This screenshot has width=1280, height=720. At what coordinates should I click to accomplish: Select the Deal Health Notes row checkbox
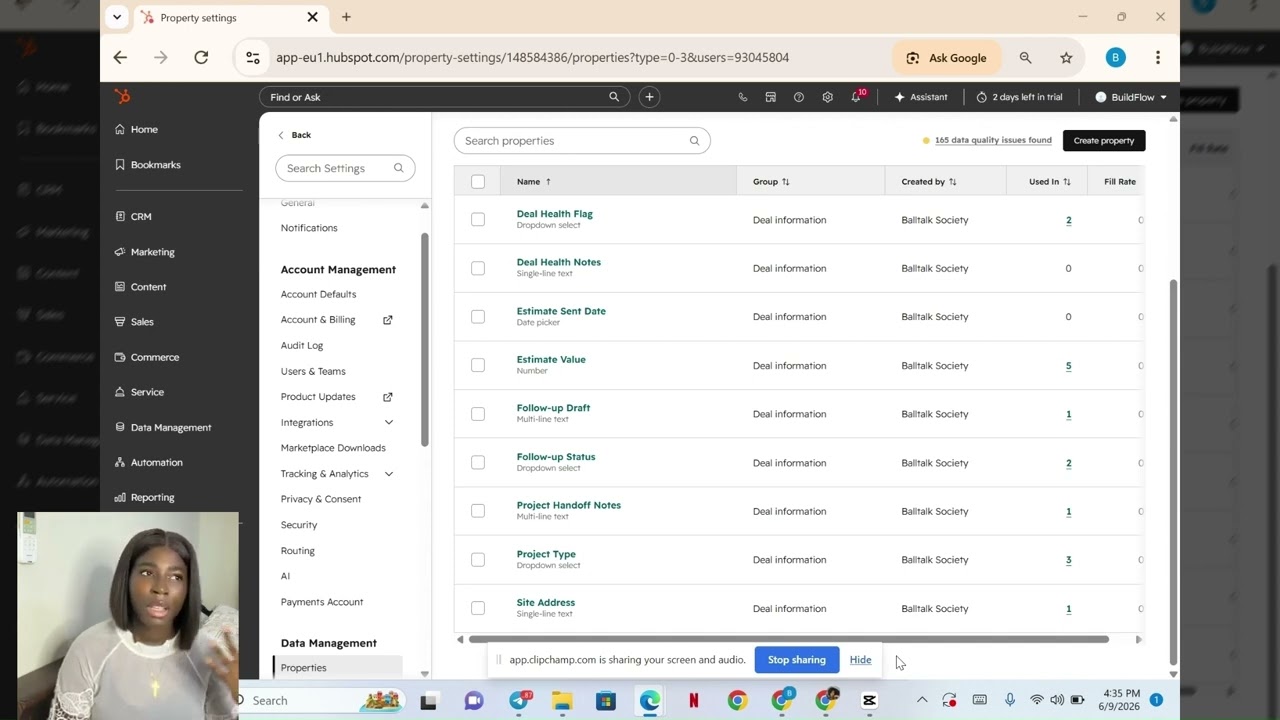[478, 268]
